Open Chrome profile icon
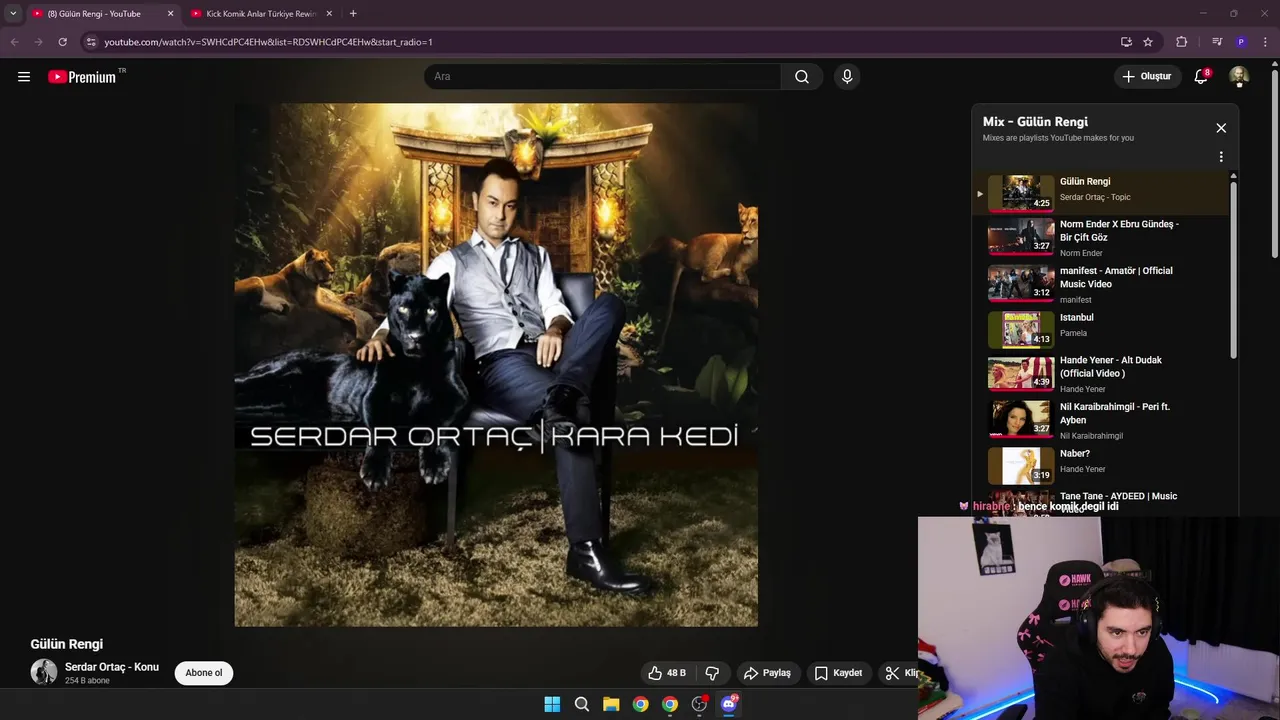This screenshot has height=720, width=1280. (1241, 42)
